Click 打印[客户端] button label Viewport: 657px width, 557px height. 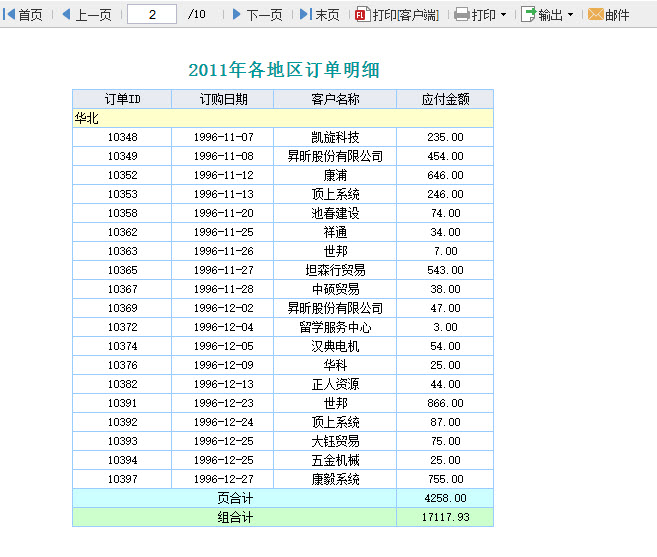pos(406,15)
